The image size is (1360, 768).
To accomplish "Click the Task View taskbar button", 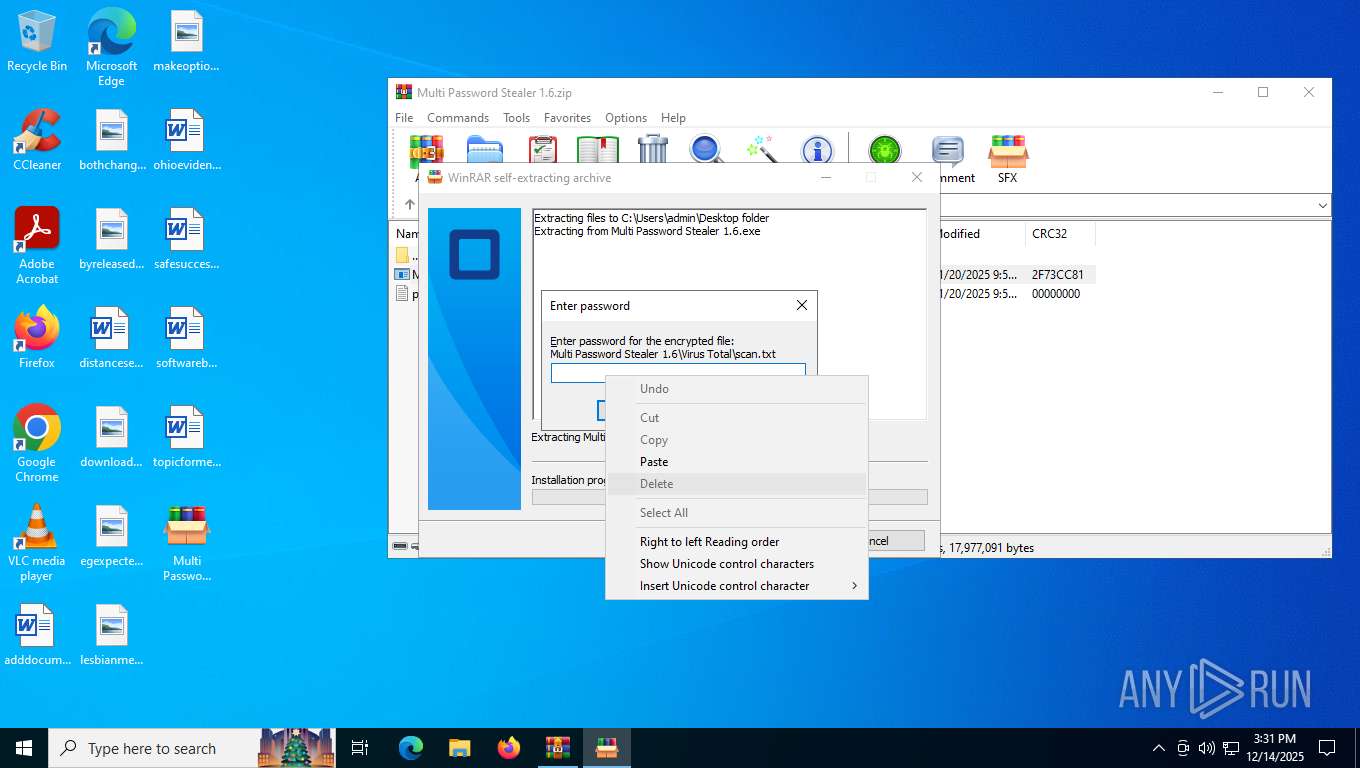I will point(360,747).
